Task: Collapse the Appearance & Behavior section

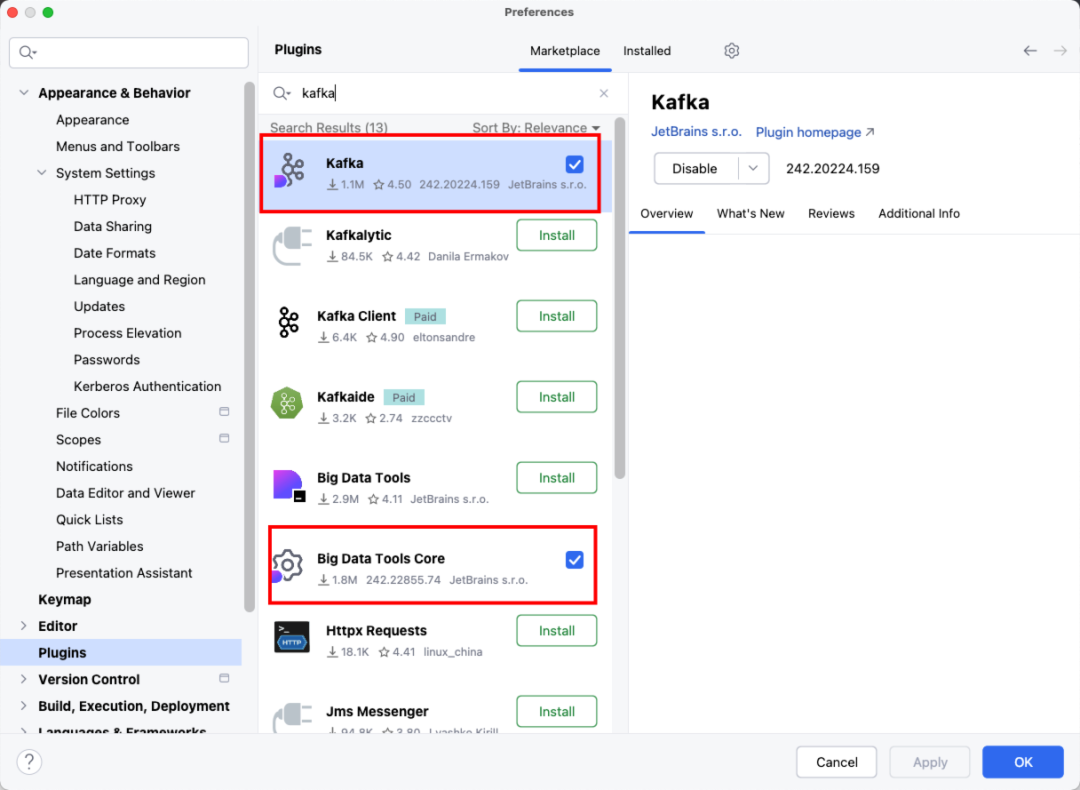Action: (24, 93)
